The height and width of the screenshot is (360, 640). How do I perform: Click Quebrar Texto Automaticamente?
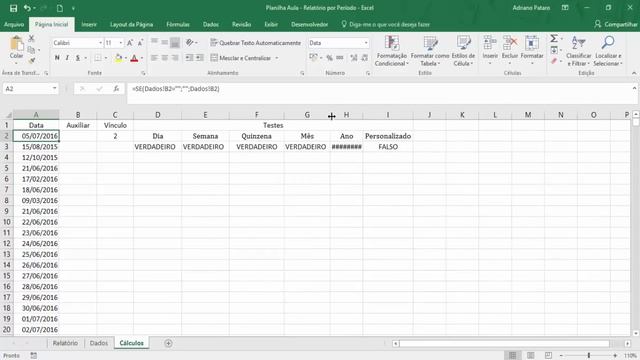click(256, 43)
